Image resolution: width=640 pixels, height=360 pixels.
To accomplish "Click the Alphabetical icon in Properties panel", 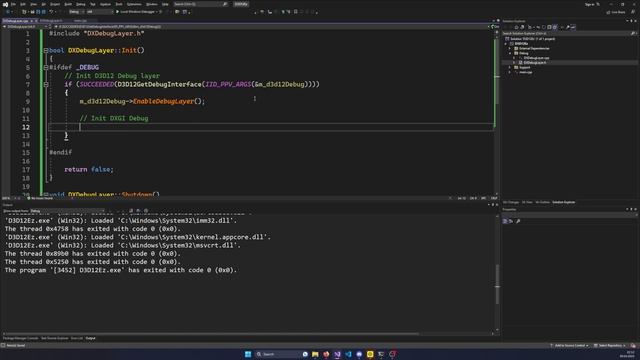I will click(511, 221).
